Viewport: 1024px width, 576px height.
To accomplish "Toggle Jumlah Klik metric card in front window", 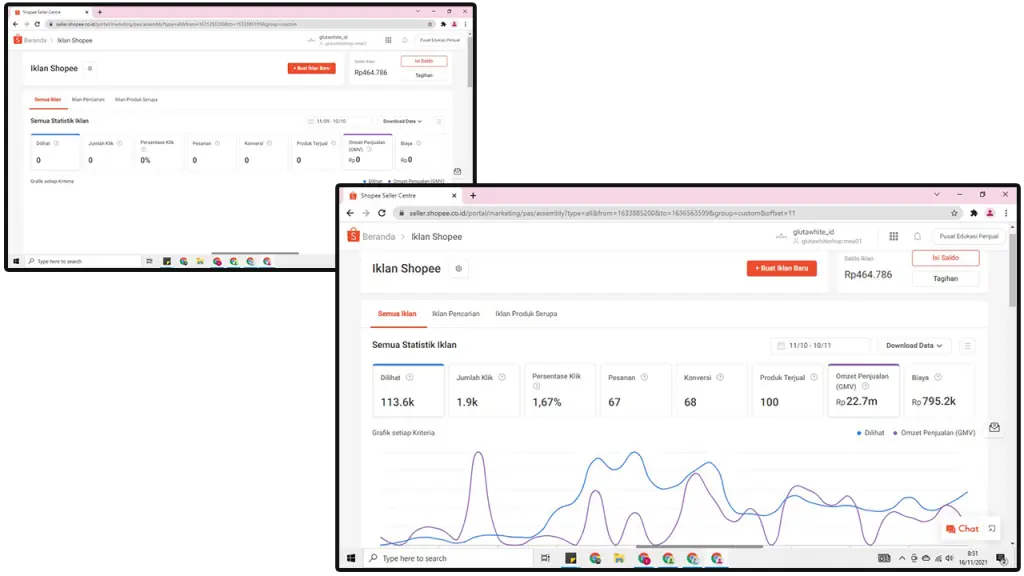I will 484,391.
